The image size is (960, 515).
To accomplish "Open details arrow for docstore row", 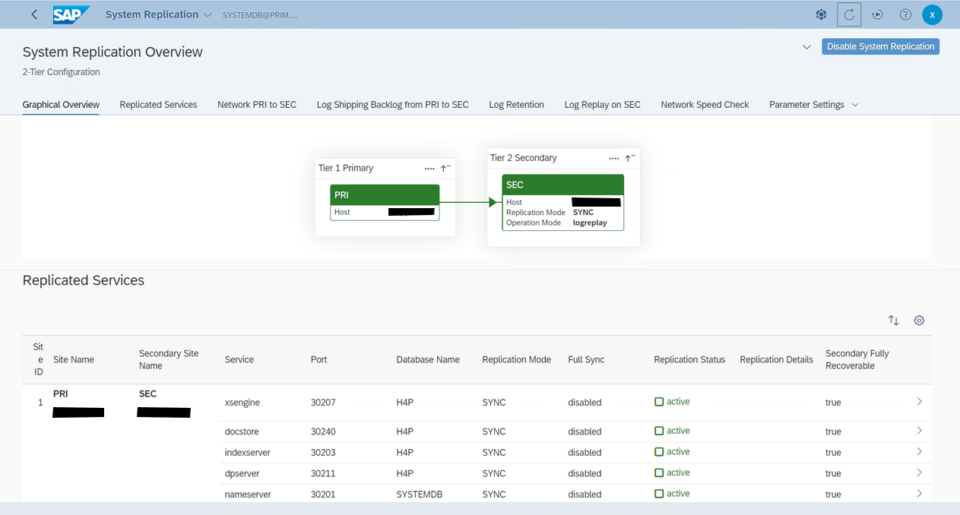I will click(919, 431).
